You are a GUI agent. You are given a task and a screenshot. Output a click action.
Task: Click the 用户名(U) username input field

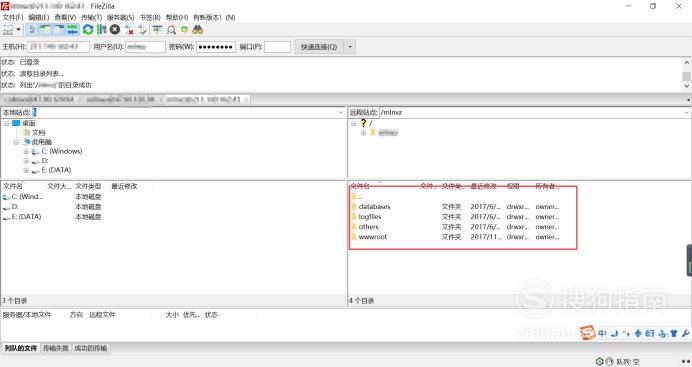tap(145, 47)
